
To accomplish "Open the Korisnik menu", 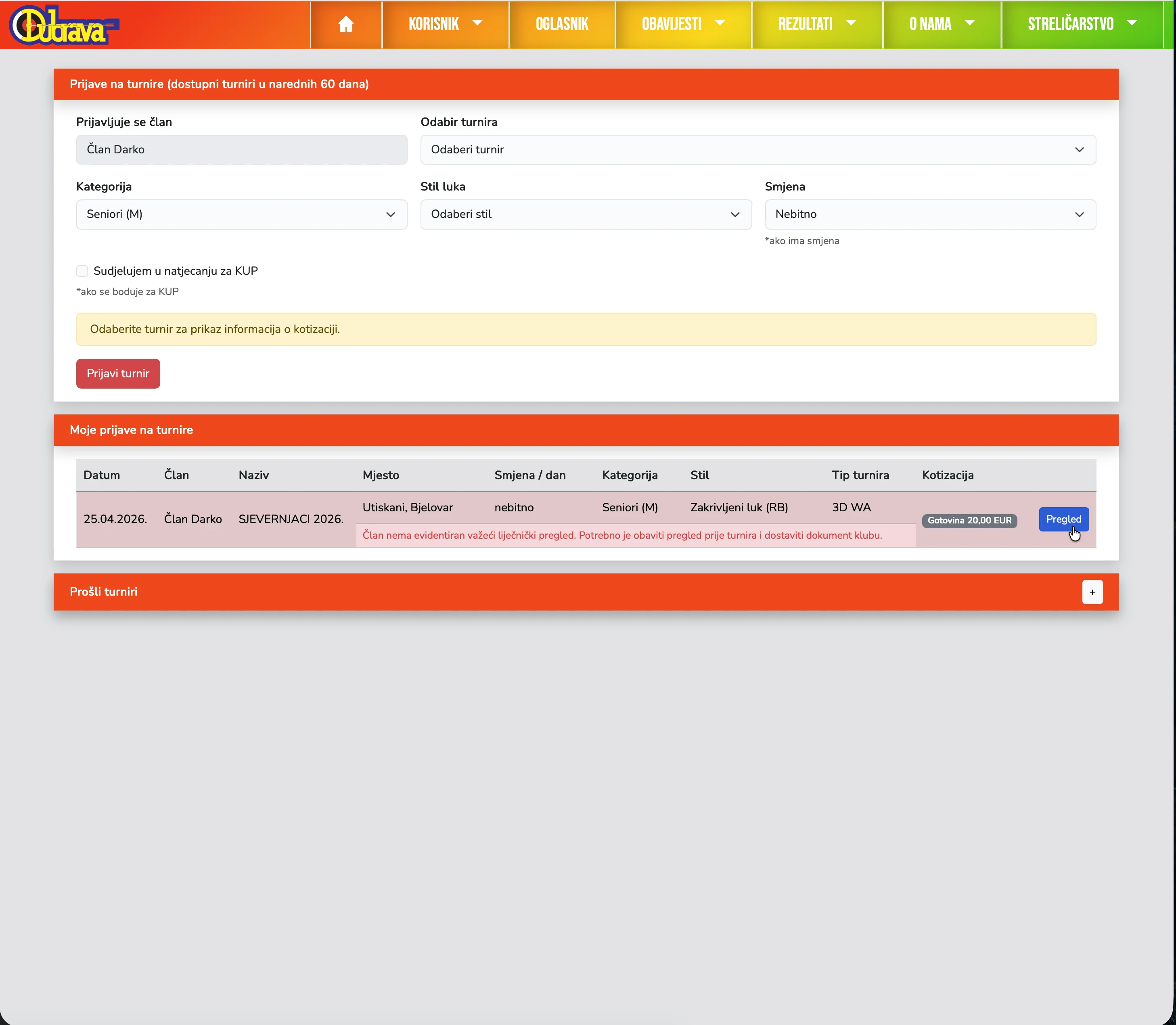I will (433, 24).
